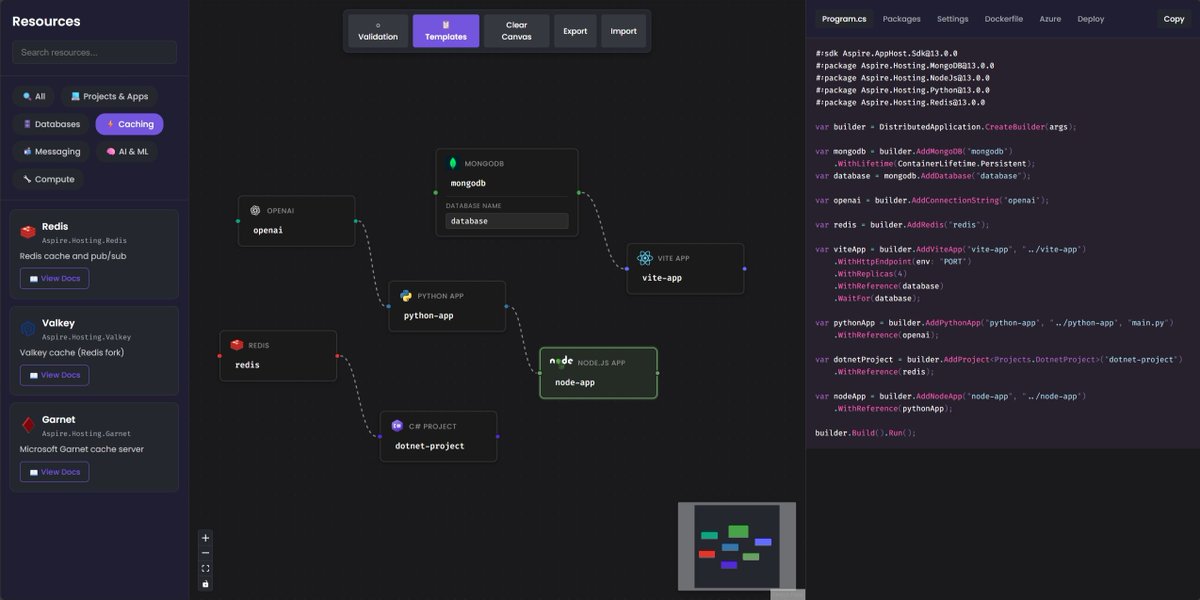Open the Dockerfile tab
Screen dimensions: 1200x600
tap(1004, 19)
